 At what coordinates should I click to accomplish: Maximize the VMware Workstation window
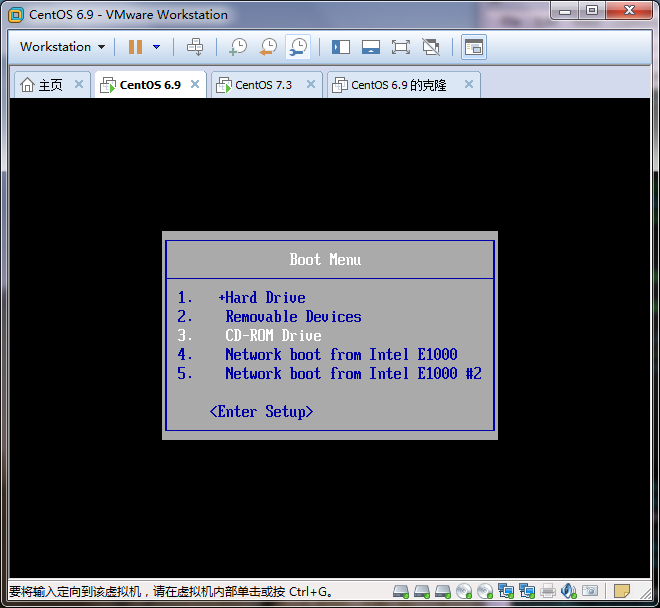tap(592, 10)
